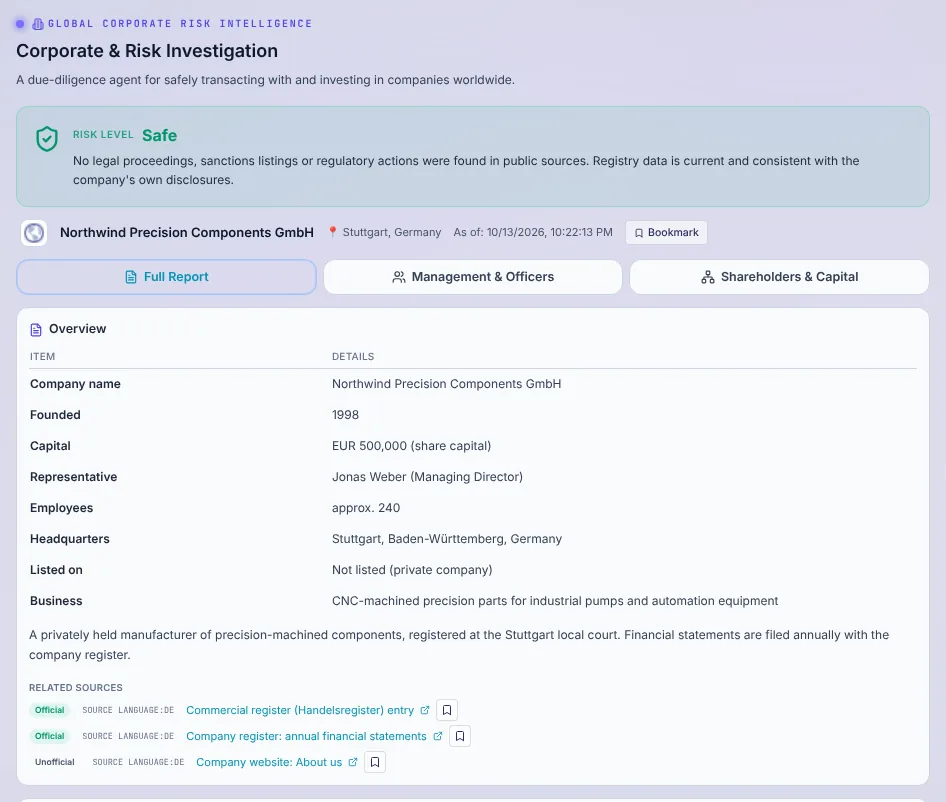
Task: Click the Full Report tab document icon
Action: (131, 277)
